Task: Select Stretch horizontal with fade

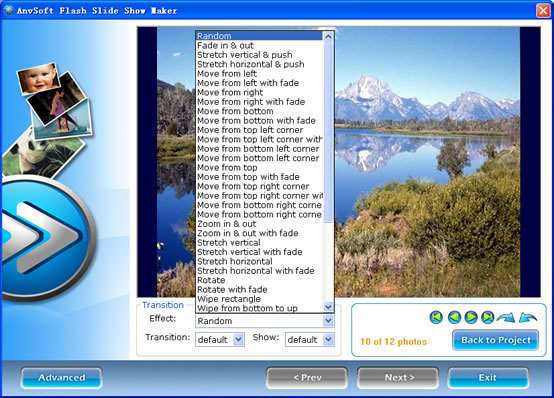Action: tap(259, 271)
